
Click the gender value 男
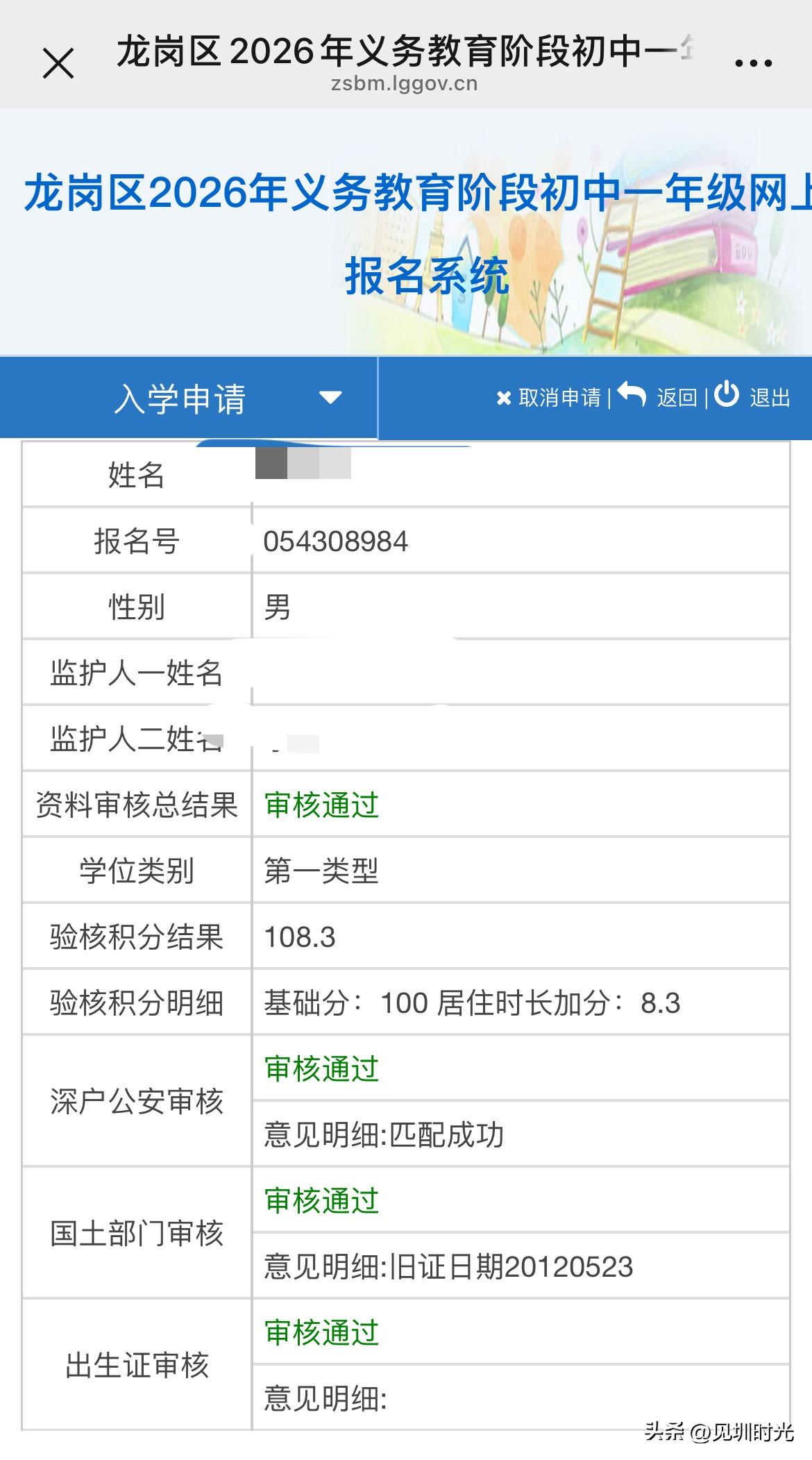click(278, 607)
